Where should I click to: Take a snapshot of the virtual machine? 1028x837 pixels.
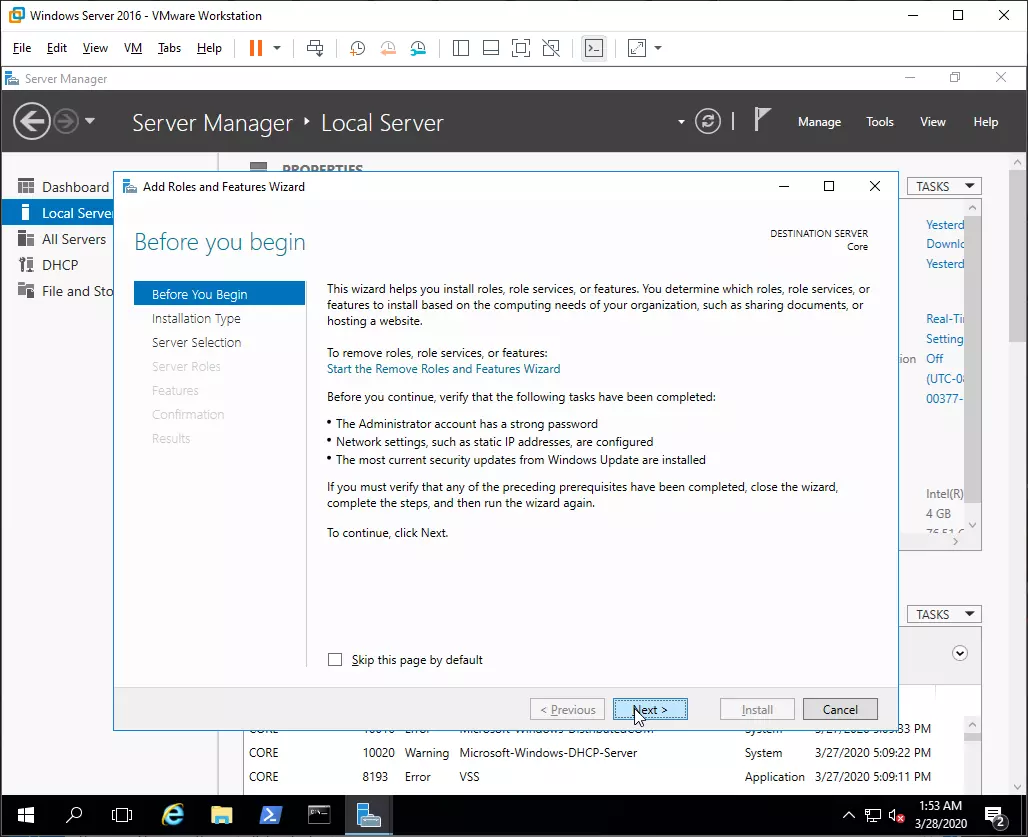357,48
